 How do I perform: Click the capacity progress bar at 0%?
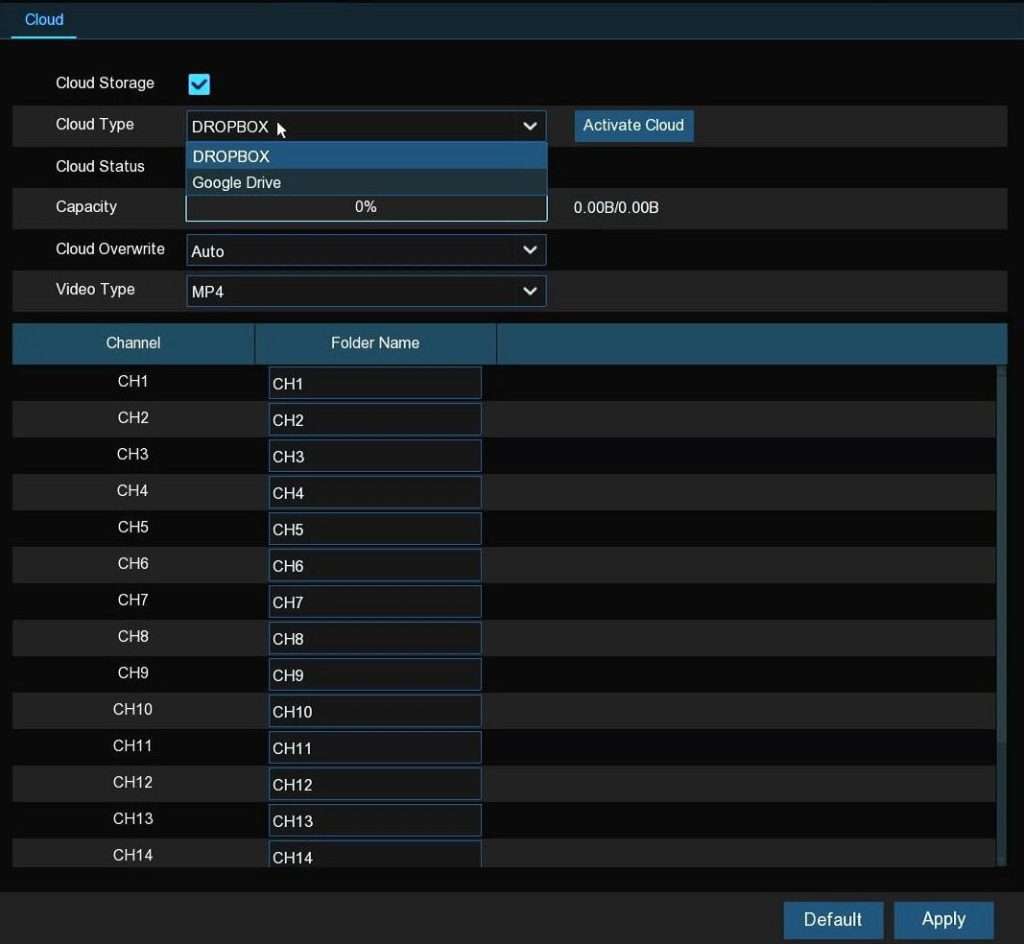[x=366, y=207]
